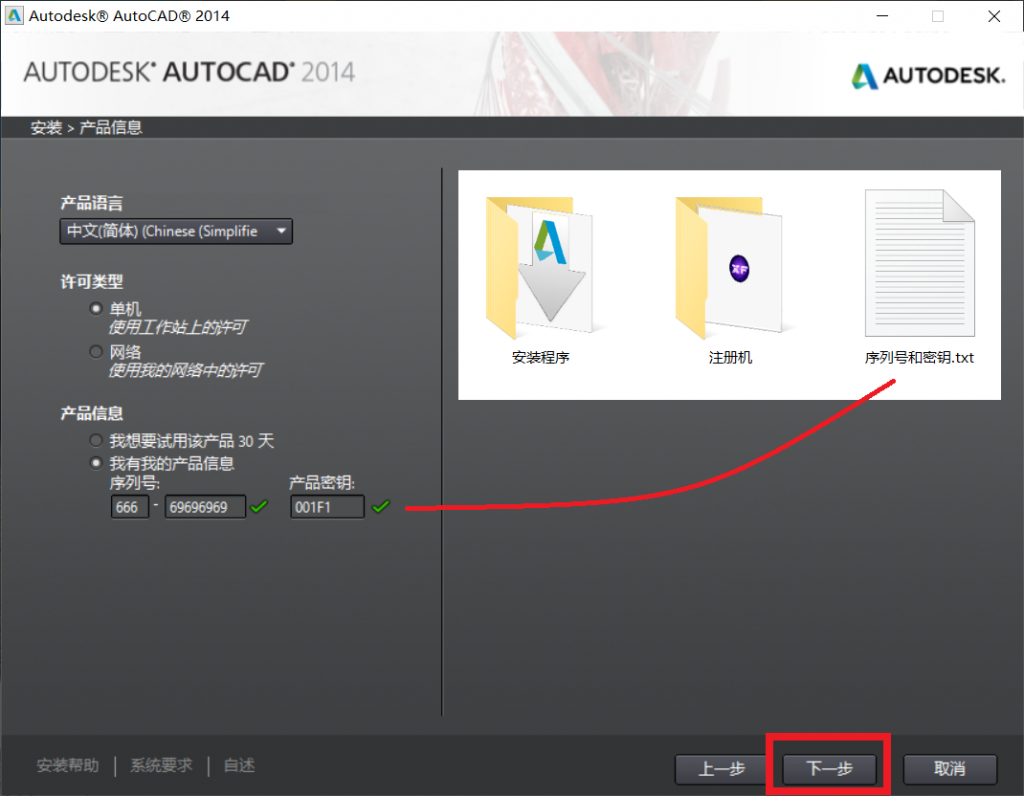The height and width of the screenshot is (796, 1024).
Task: Choose the 30-day trial radio option
Action: (x=96, y=440)
